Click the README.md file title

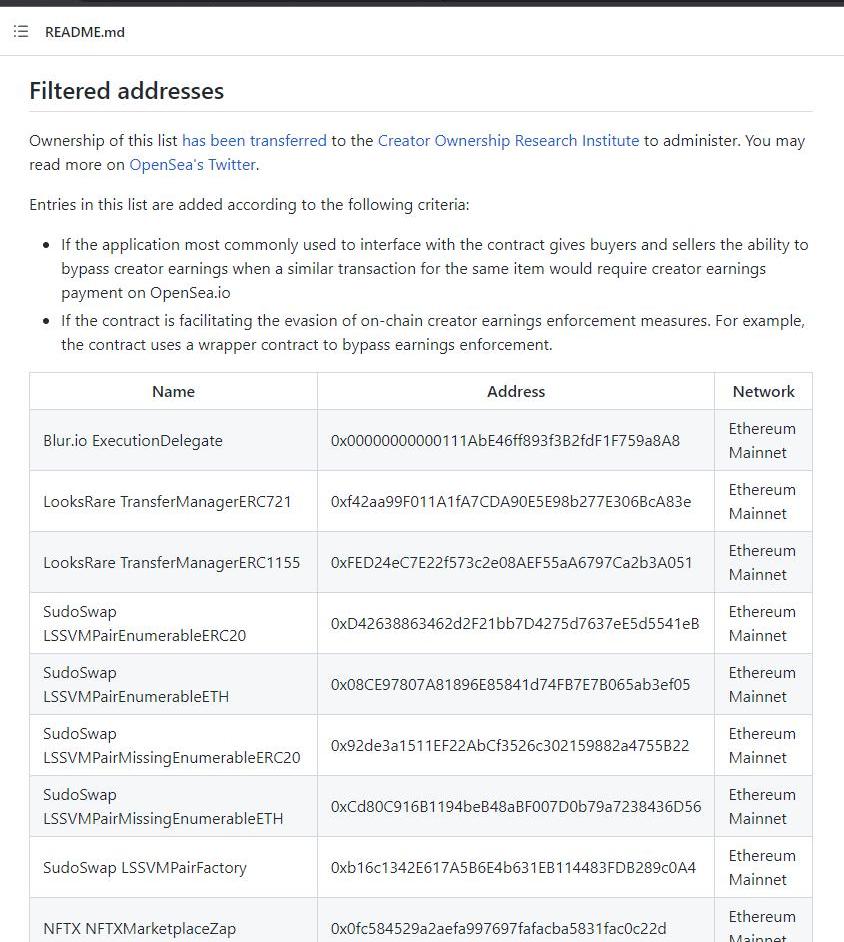coord(85,32)
